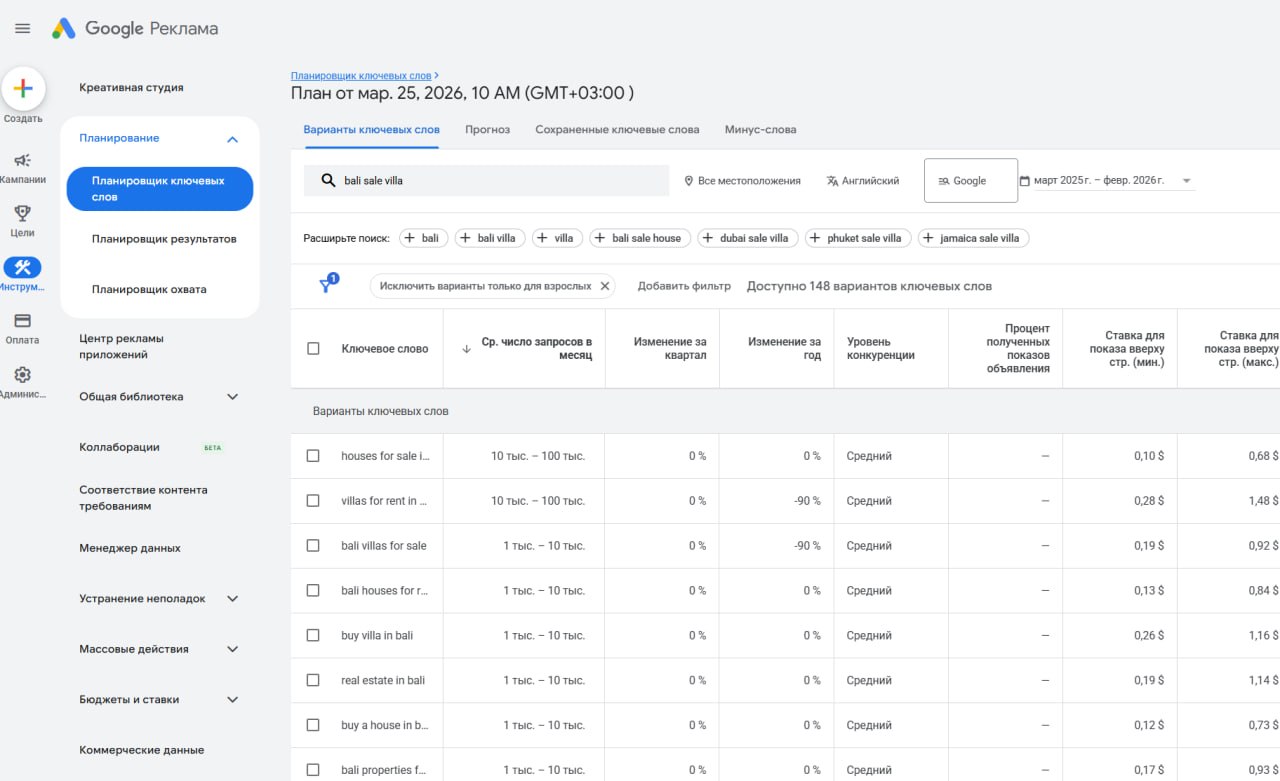Collapse the Планирование section
The image size is (1280, 781).
pyautogui.click(x=232, y=139)
